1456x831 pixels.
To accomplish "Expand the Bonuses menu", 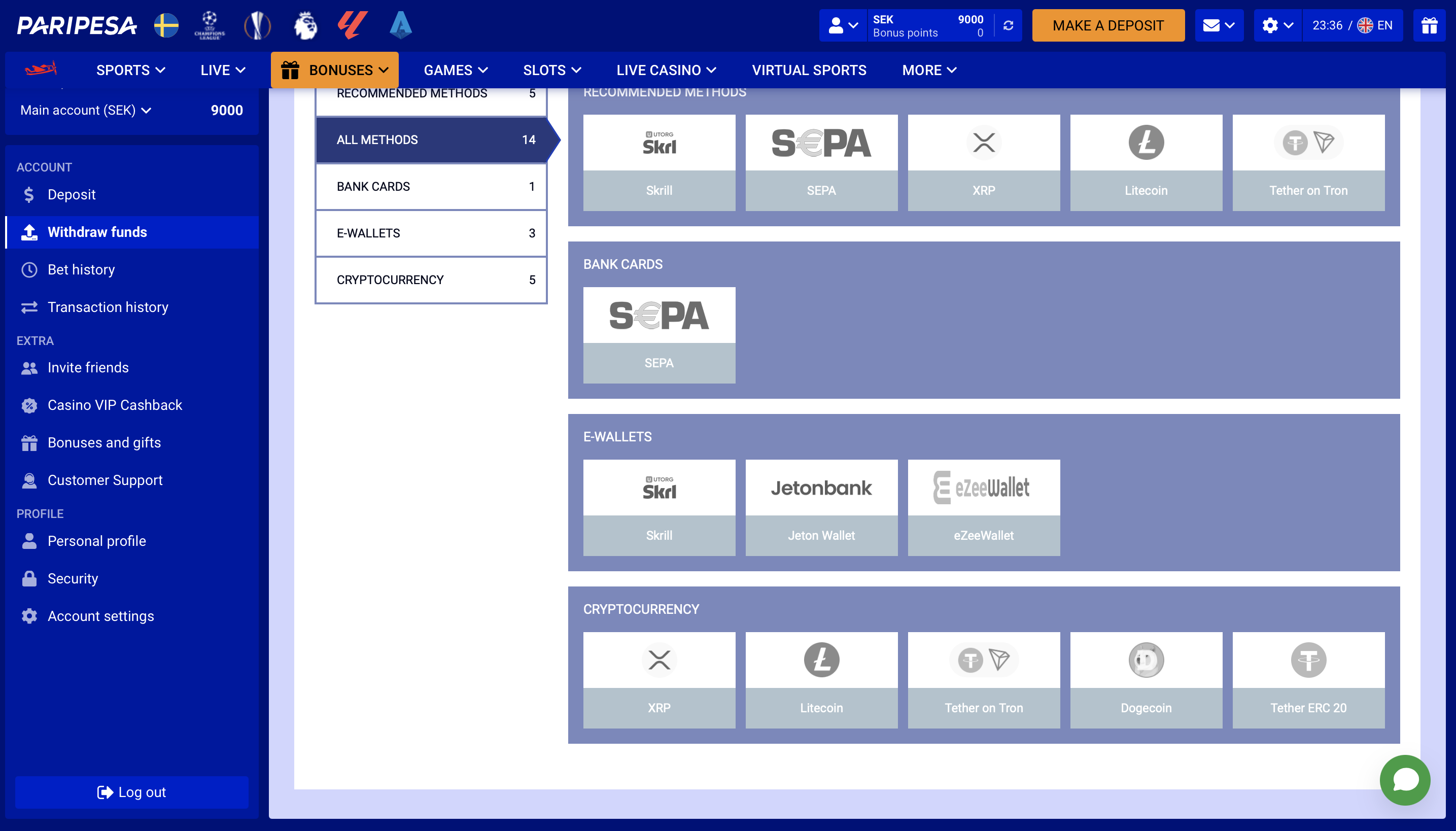I will [335, 70].
